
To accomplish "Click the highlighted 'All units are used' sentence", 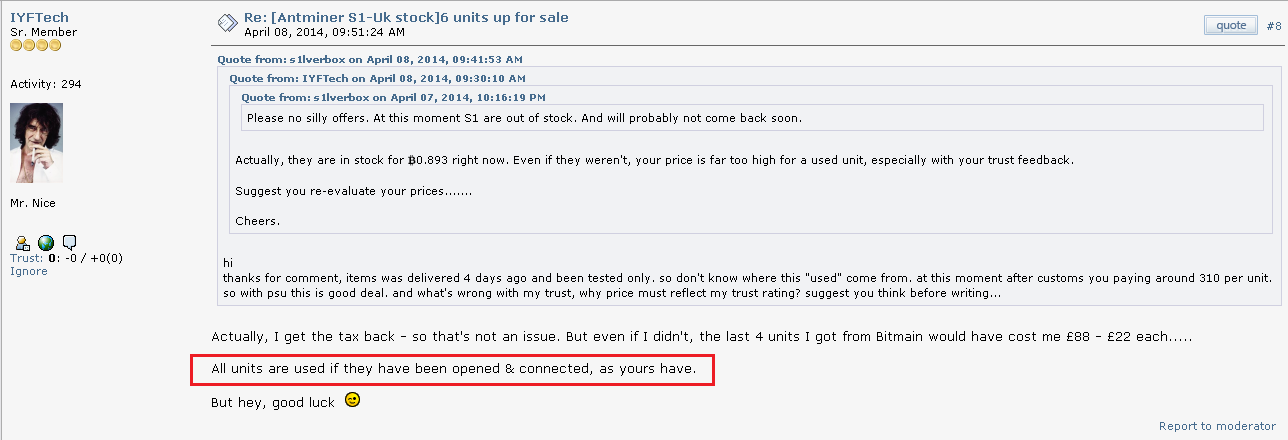I will 452,369.
